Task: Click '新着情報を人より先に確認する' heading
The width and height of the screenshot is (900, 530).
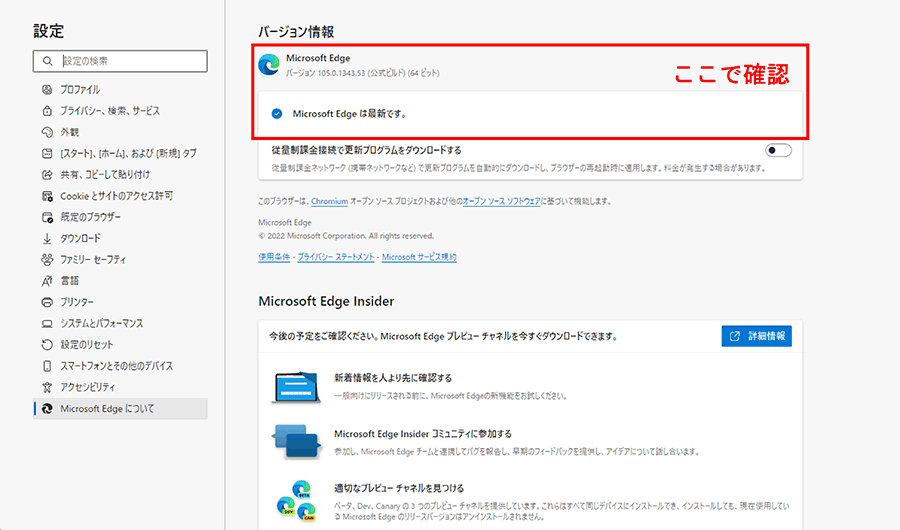Action: pos(393,378)
